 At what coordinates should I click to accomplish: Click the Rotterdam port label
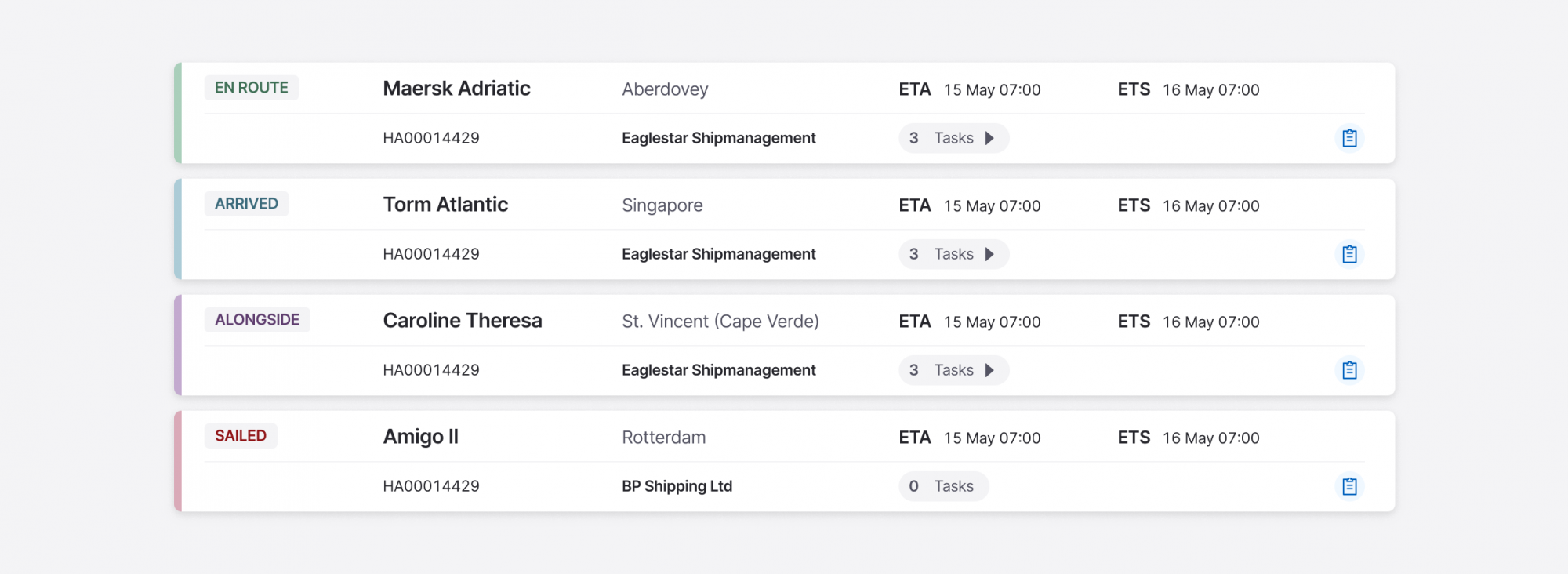663,438
